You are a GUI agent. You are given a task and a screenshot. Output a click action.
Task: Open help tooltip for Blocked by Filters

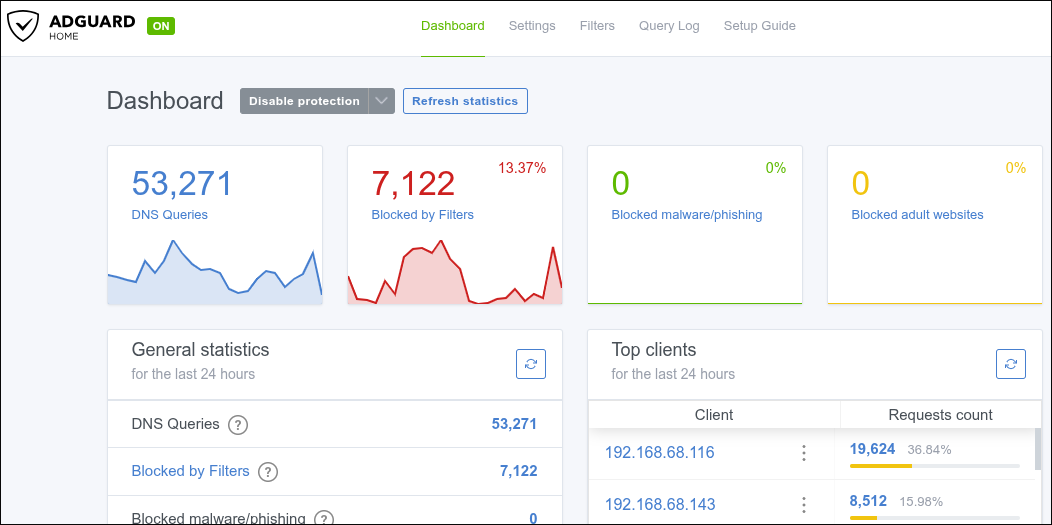268,472
